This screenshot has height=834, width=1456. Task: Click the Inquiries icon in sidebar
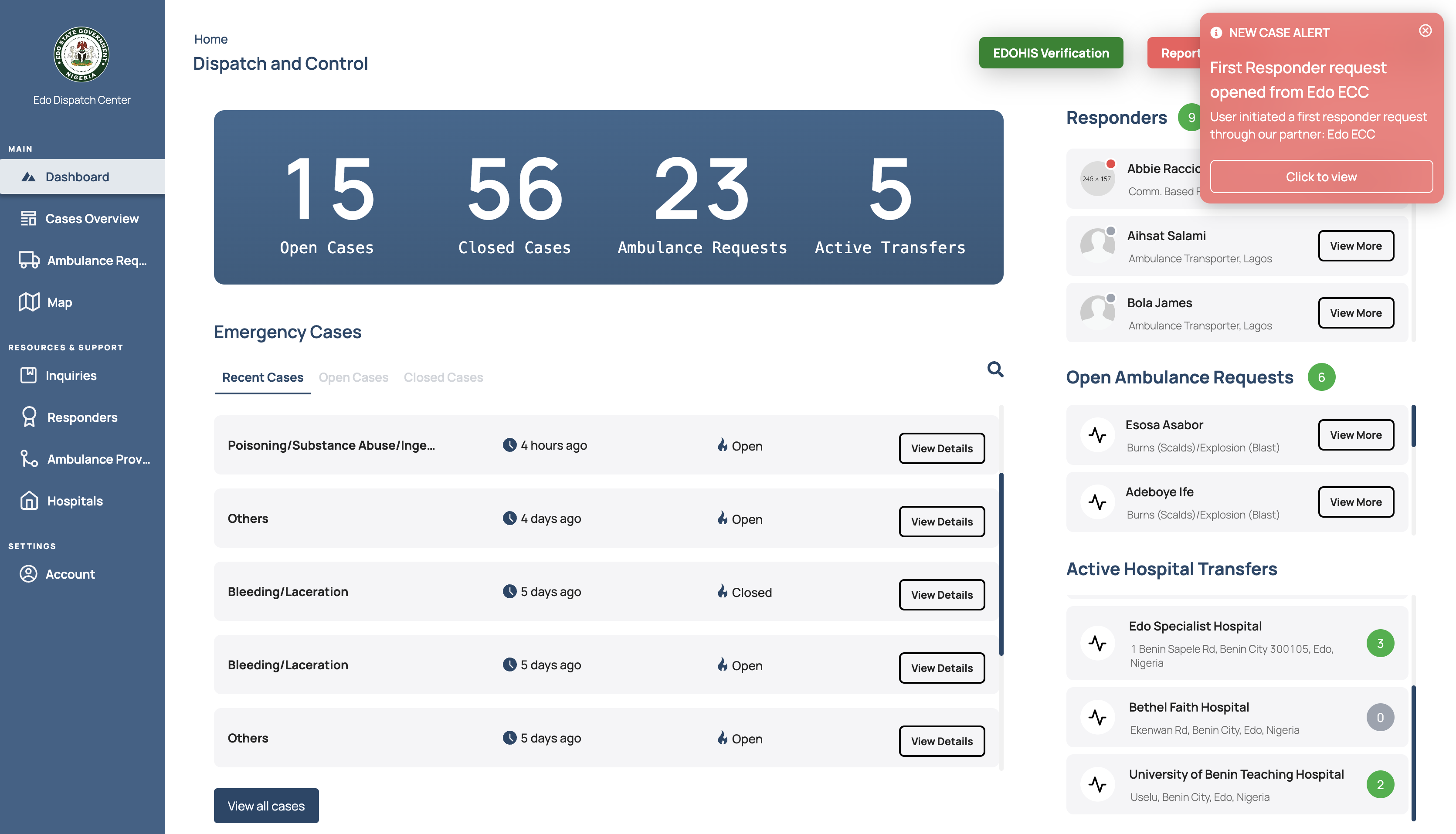point(28,375)
